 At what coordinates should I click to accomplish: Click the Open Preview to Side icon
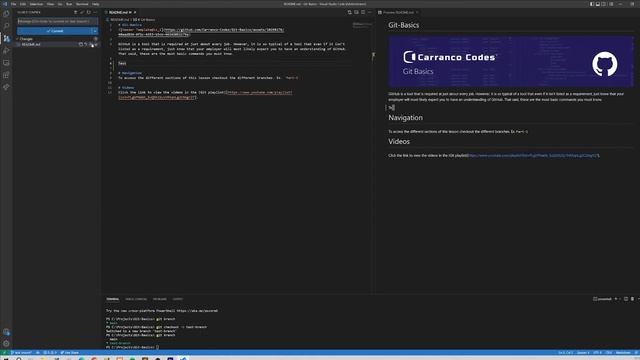[356, 12]
